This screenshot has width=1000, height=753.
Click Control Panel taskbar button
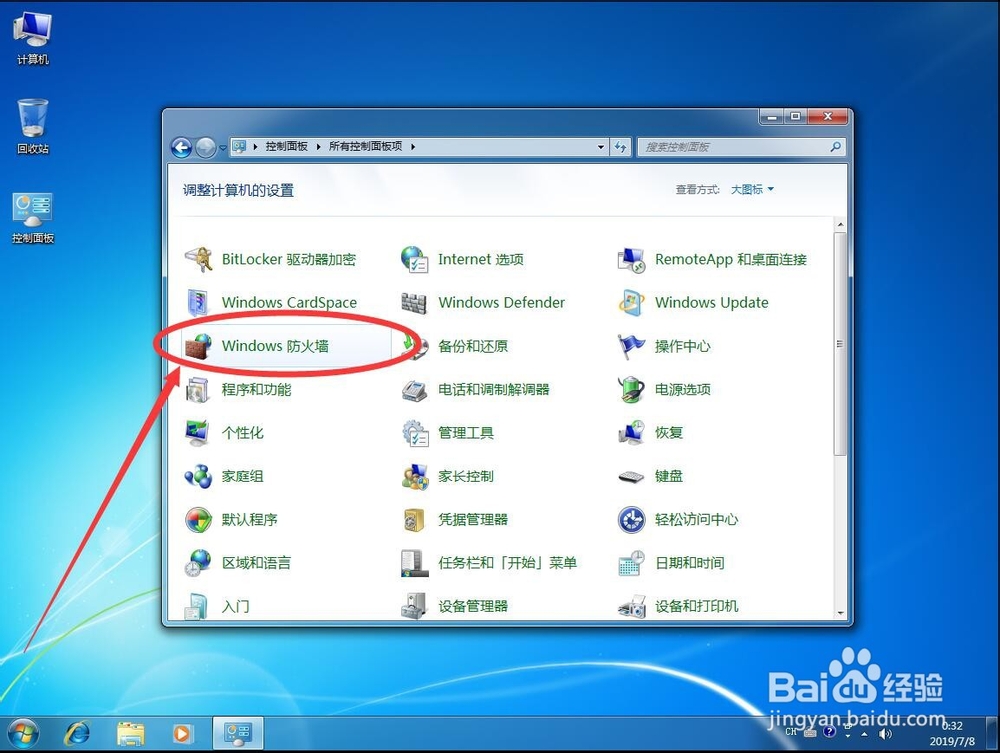237,734
